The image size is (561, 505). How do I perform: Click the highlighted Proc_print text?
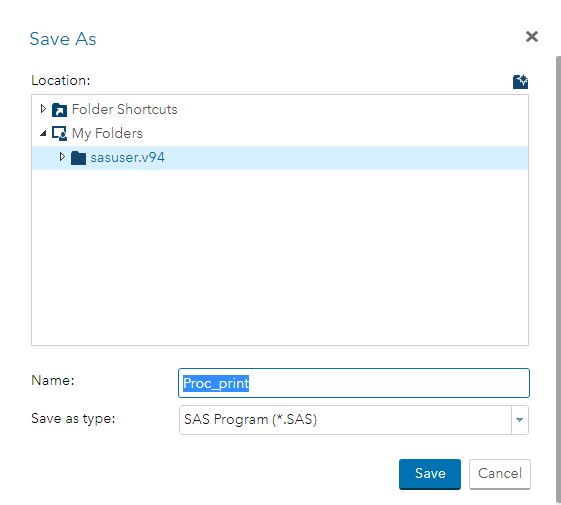(x=216, y=383)
